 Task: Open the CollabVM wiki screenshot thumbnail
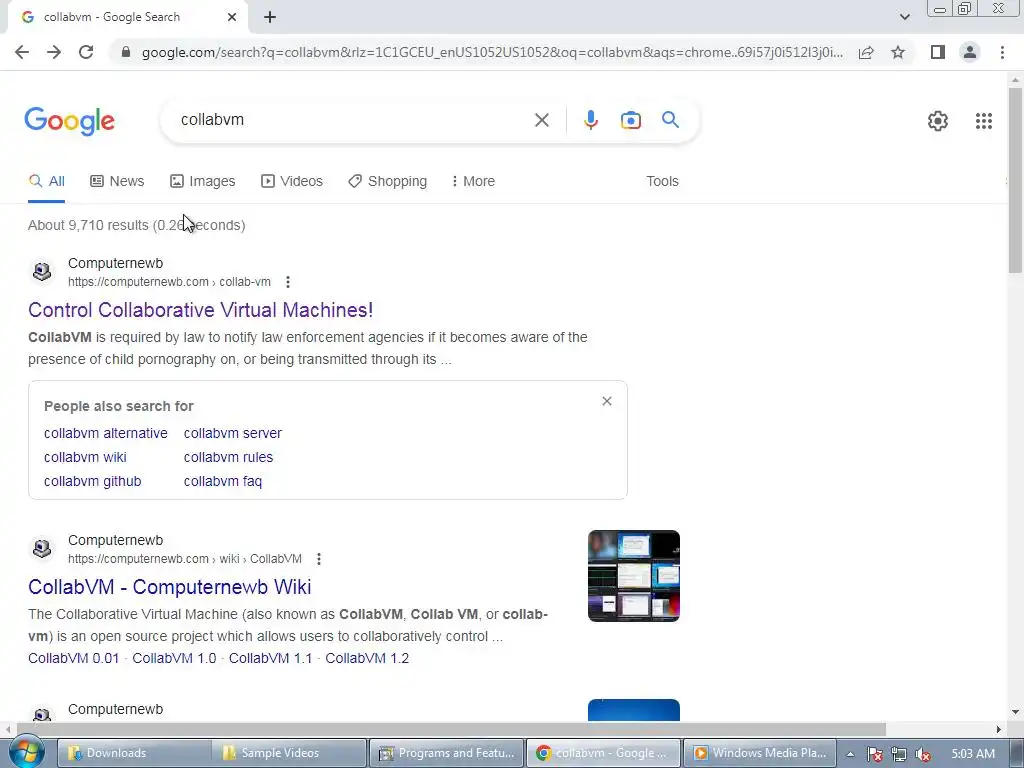[x=633, y=576]
